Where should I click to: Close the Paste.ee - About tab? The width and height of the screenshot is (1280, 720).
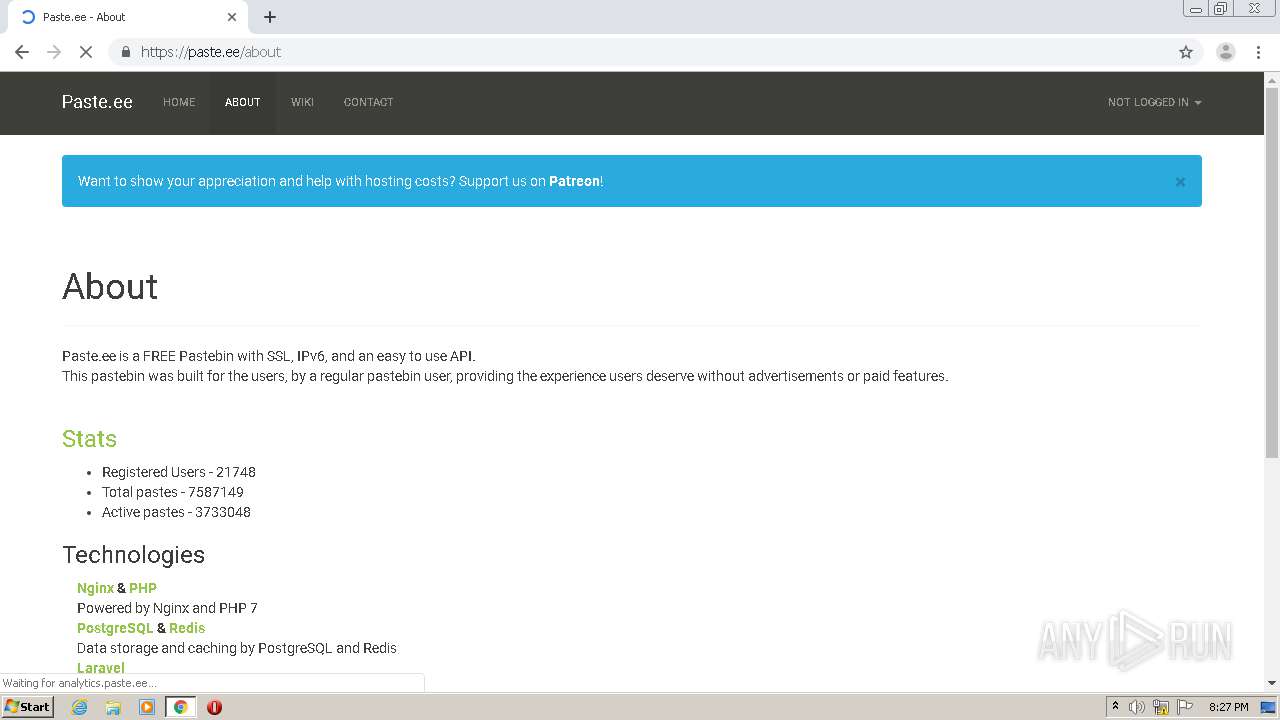click(x=232, y=17)
